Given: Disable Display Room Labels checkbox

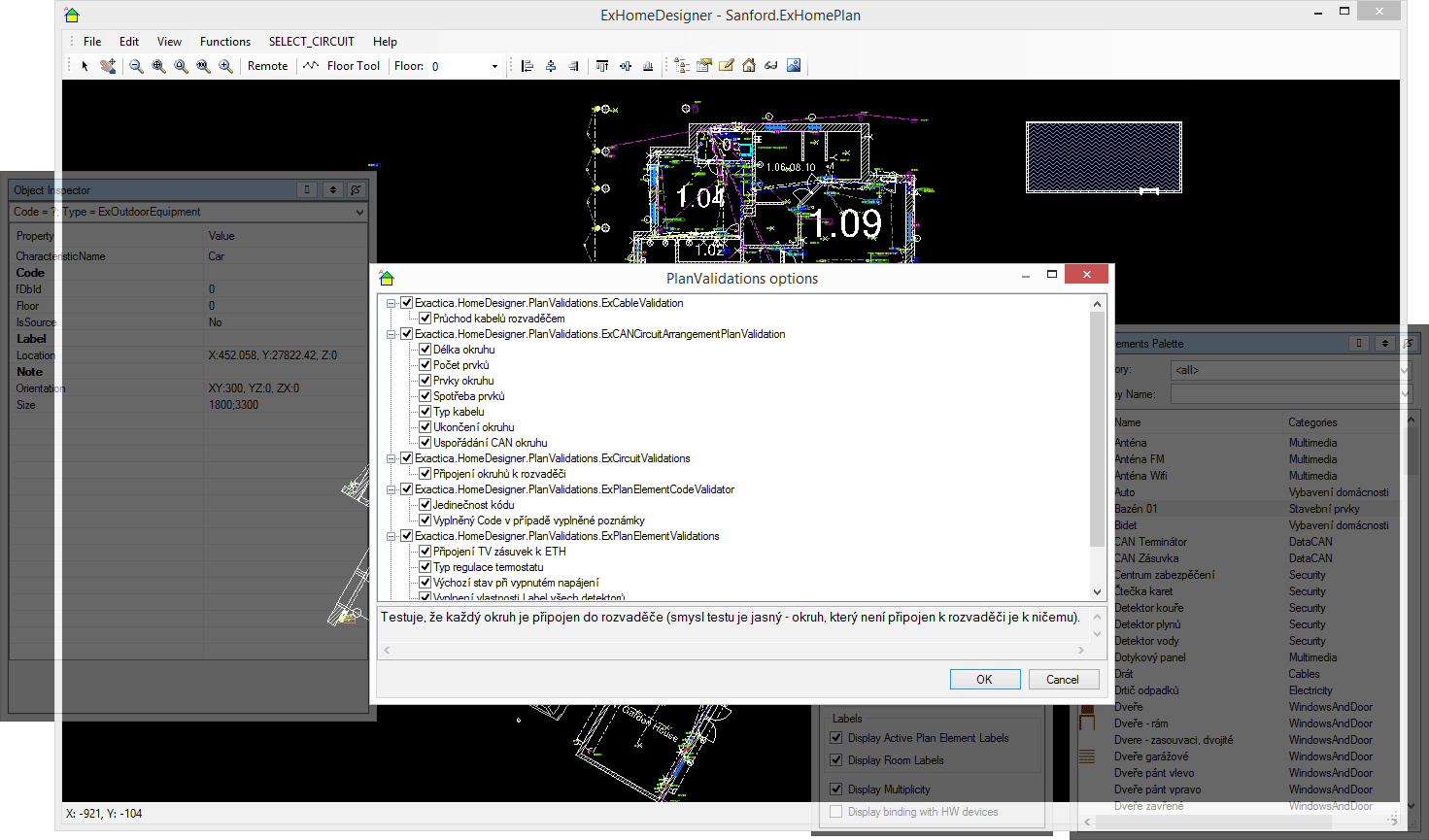Looking at the screenshot, I should (x=836, y=760).
